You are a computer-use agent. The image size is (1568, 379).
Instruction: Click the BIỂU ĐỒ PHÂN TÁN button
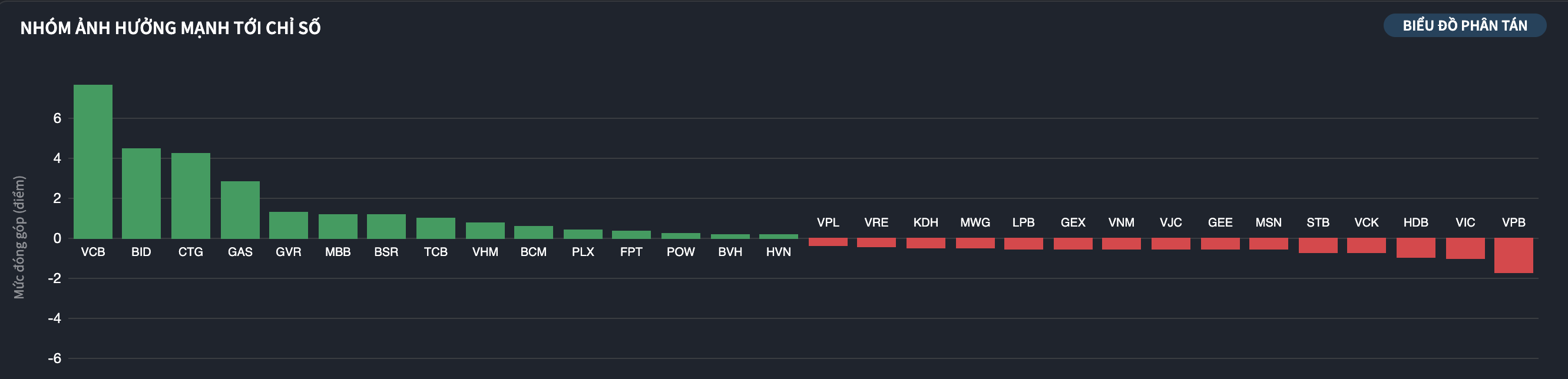pos(1464,25)
